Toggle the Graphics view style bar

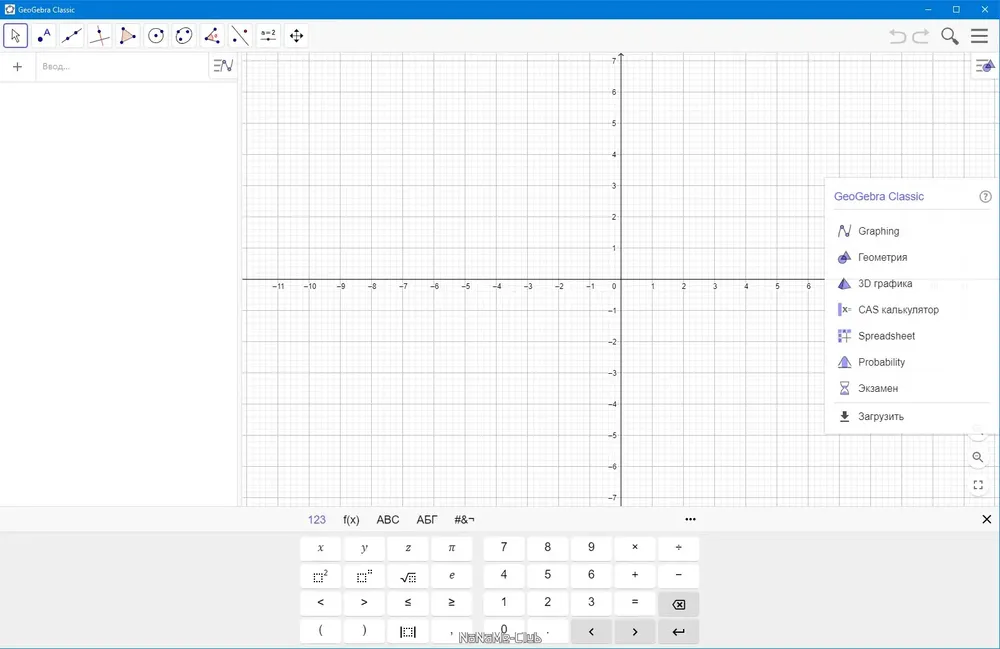click(x=985, y=66)
